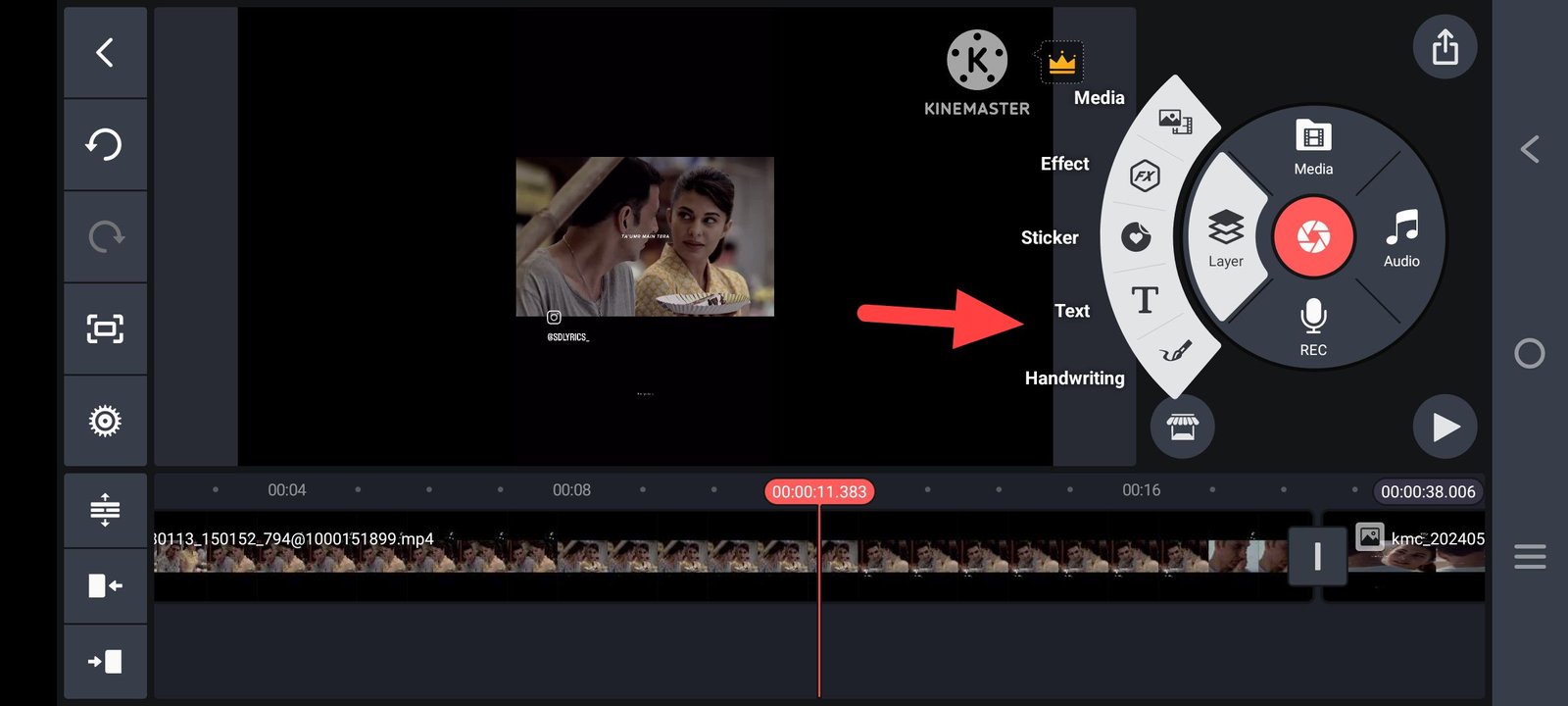The height and width of the screenshot is (706, 1568).
Task: Add an Effect layer
Action: (x=1145, y=176)
